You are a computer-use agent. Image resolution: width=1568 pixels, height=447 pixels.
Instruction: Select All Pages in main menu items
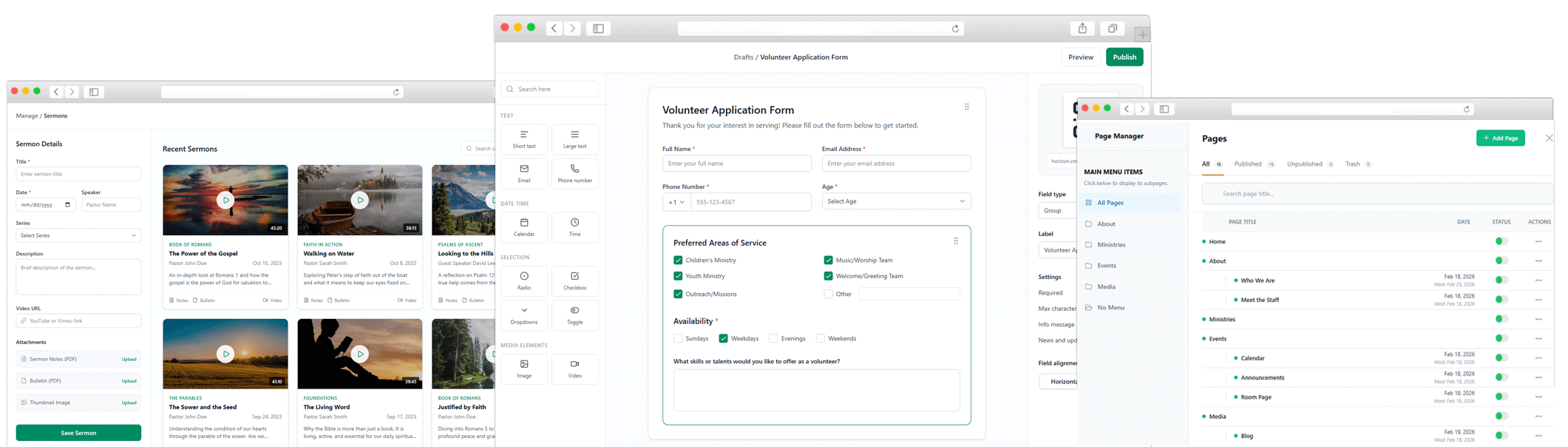[1130, 203]
